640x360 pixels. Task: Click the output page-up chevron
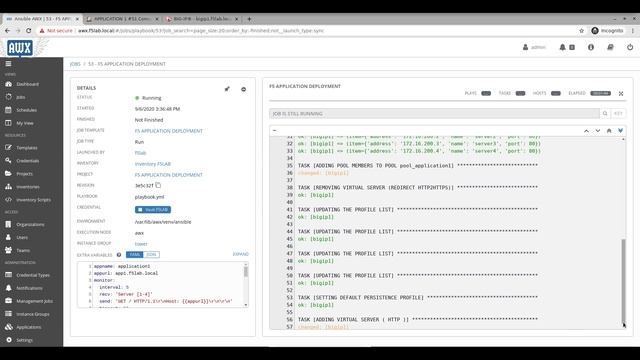click(586, 131)
